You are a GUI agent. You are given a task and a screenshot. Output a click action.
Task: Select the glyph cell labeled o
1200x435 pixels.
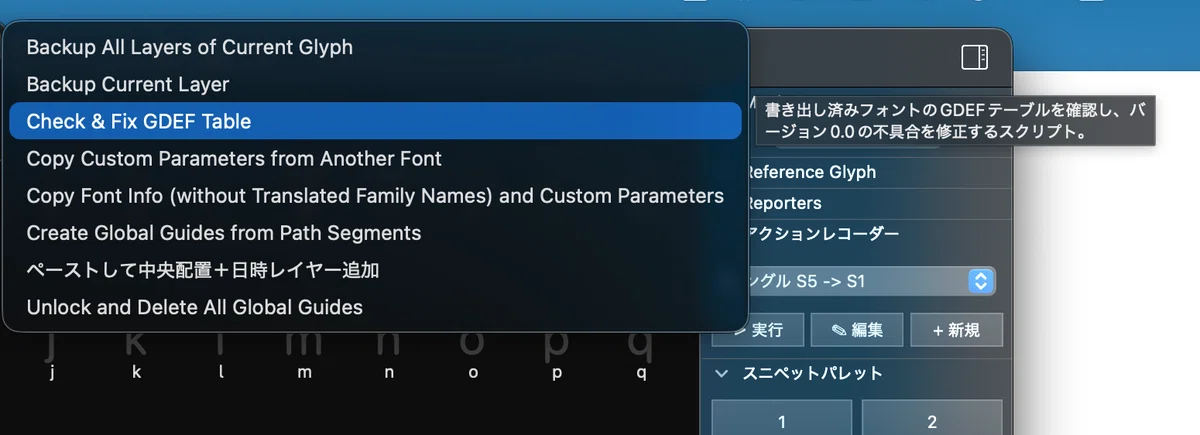(x=473, y=355)
